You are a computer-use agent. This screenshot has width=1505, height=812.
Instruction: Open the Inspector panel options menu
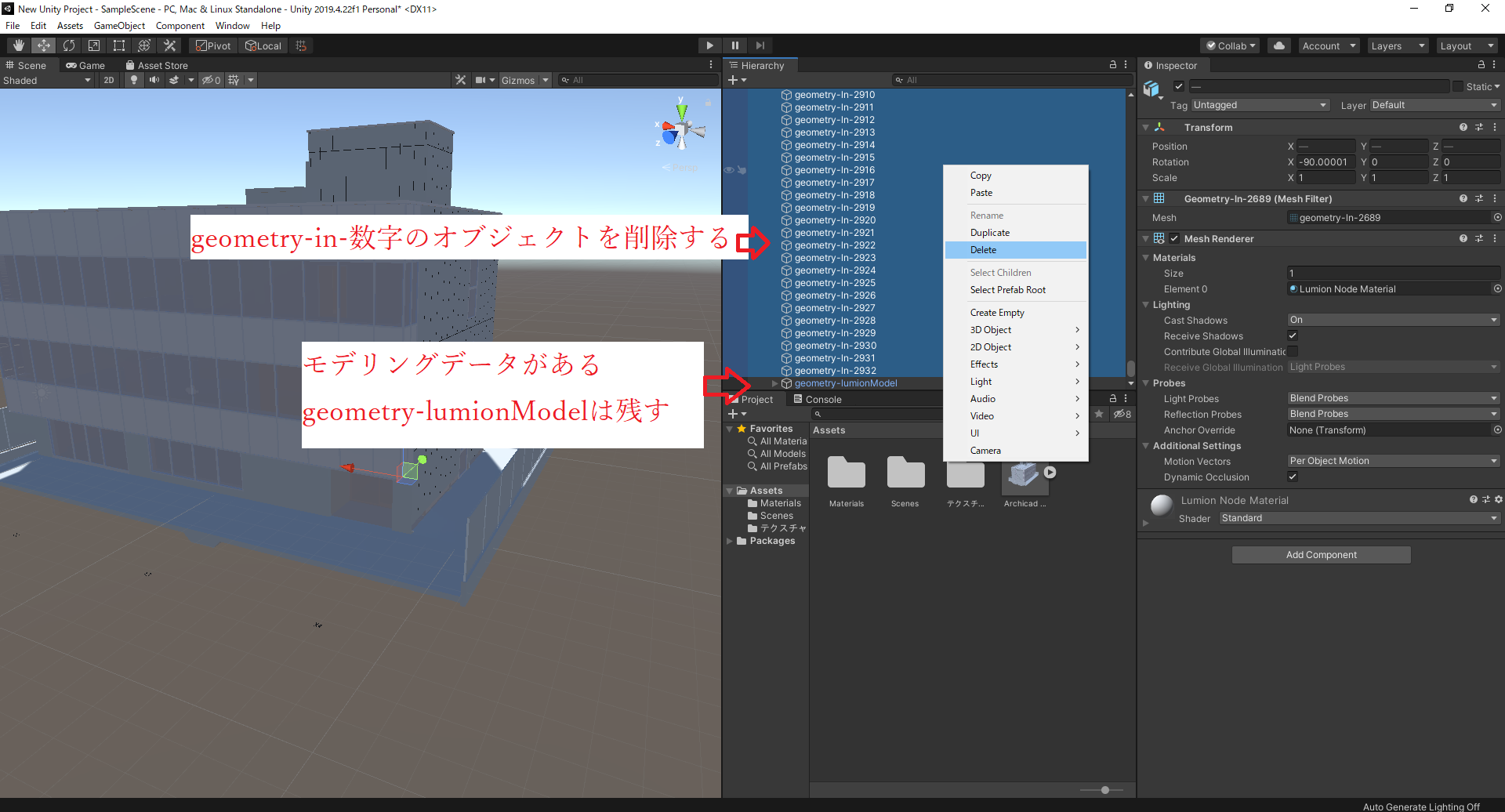point(1495,65)
